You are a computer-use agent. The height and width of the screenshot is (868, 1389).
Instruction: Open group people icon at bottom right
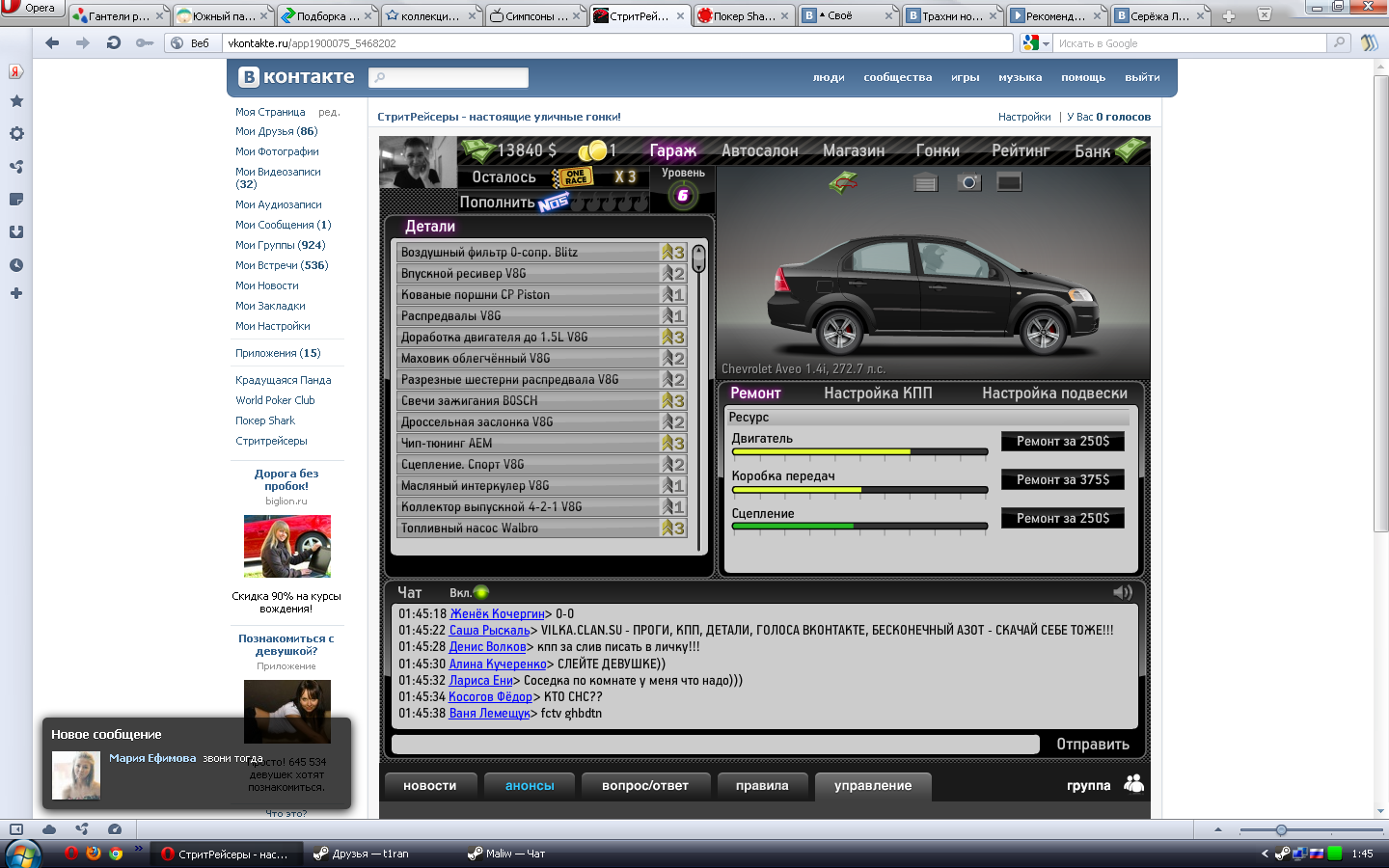[1134, 784]
